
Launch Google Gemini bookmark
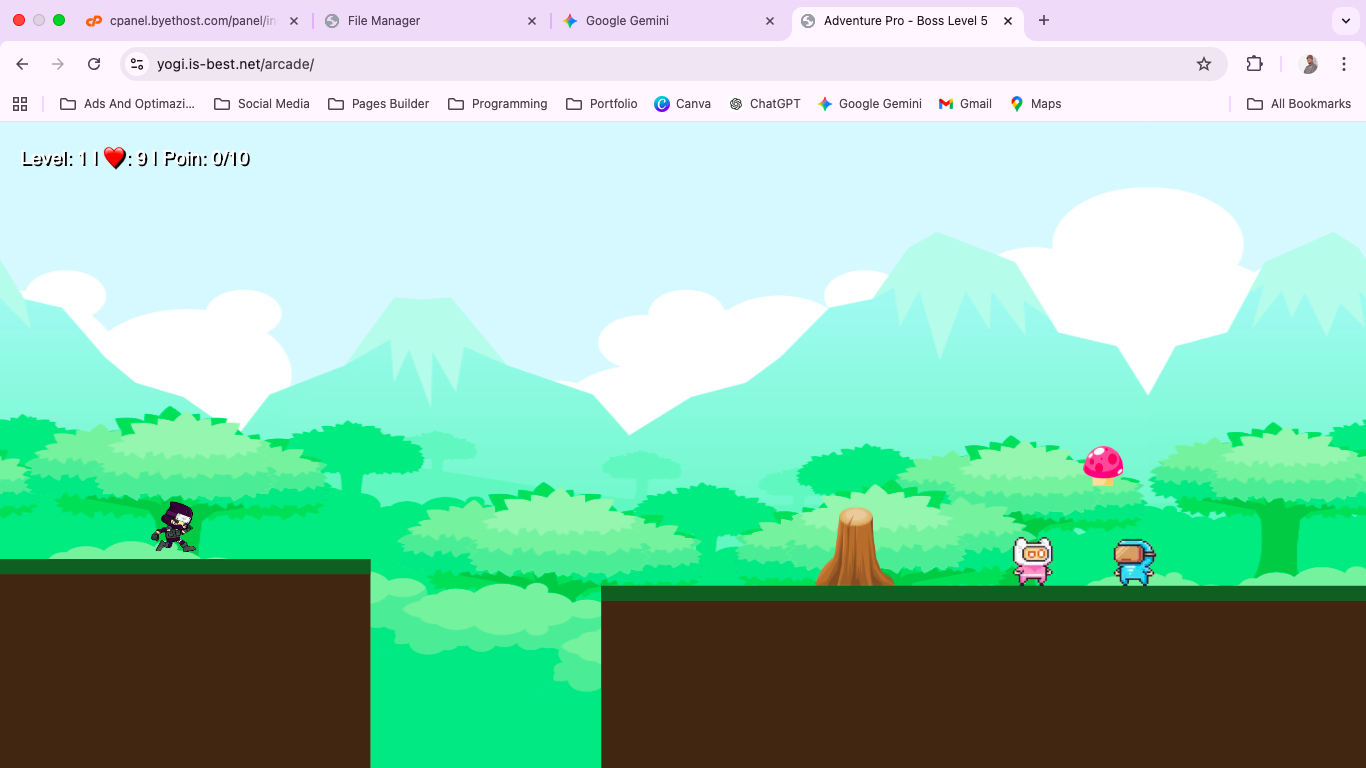869,103
